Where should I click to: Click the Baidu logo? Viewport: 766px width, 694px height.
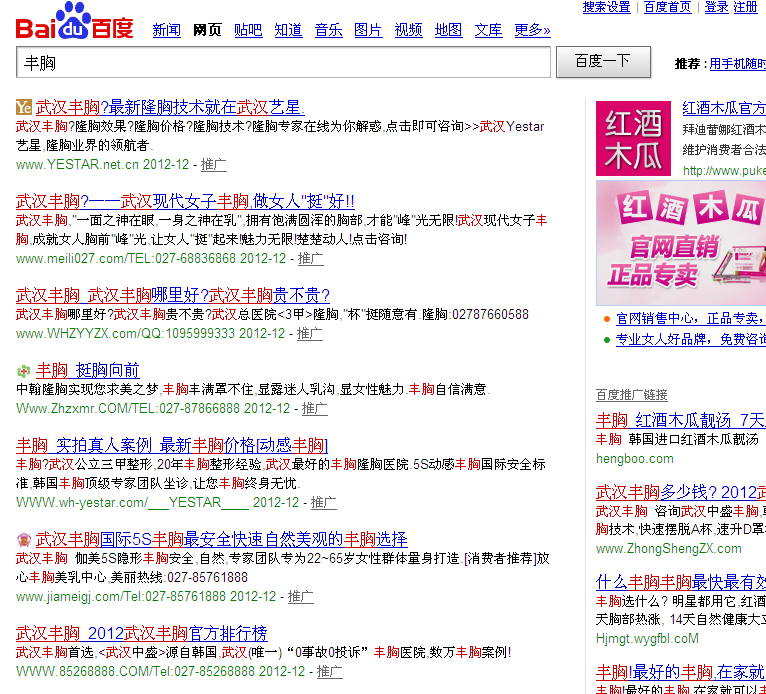point(74,22)
